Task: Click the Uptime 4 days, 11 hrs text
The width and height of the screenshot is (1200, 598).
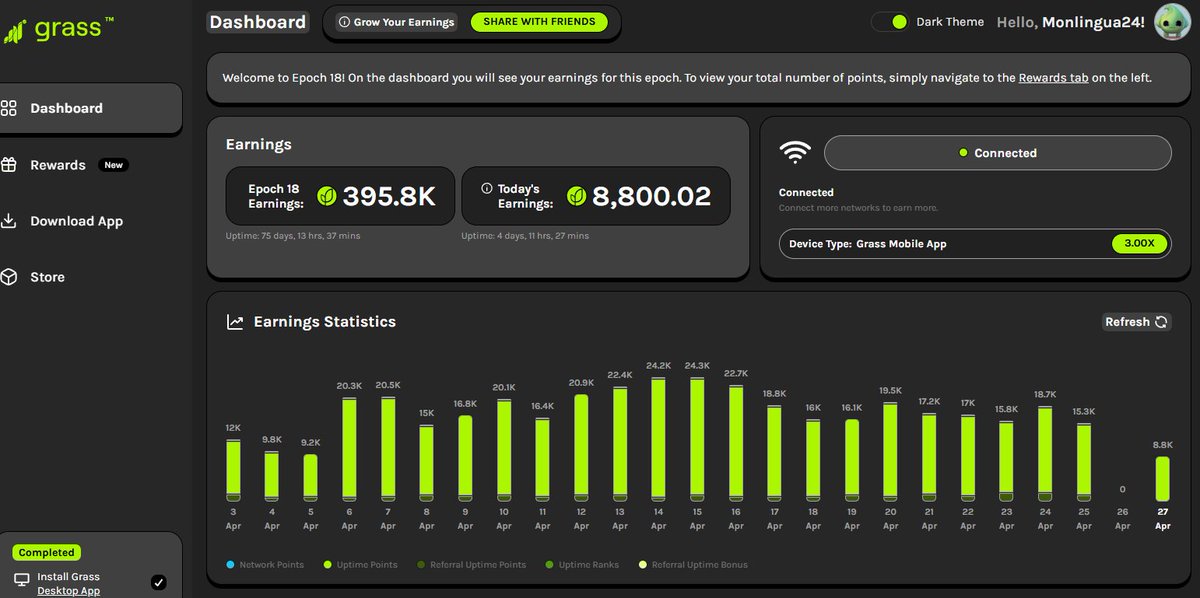Action: (525, 236)
